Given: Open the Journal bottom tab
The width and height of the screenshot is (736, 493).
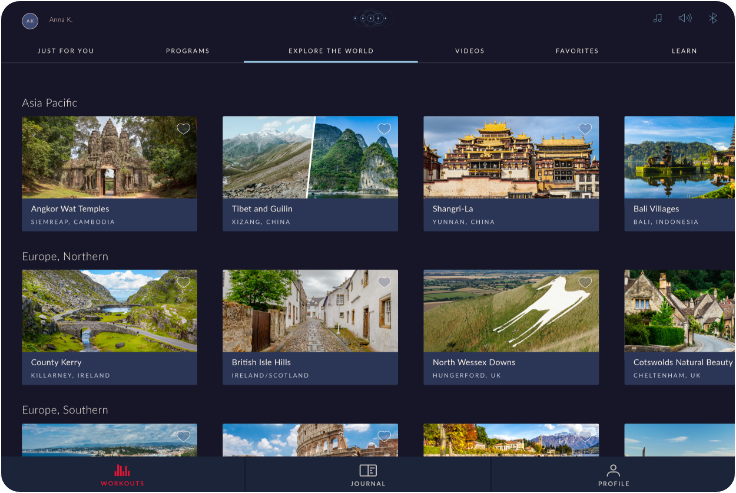Looking at the screenshot, I should (368, 475).
